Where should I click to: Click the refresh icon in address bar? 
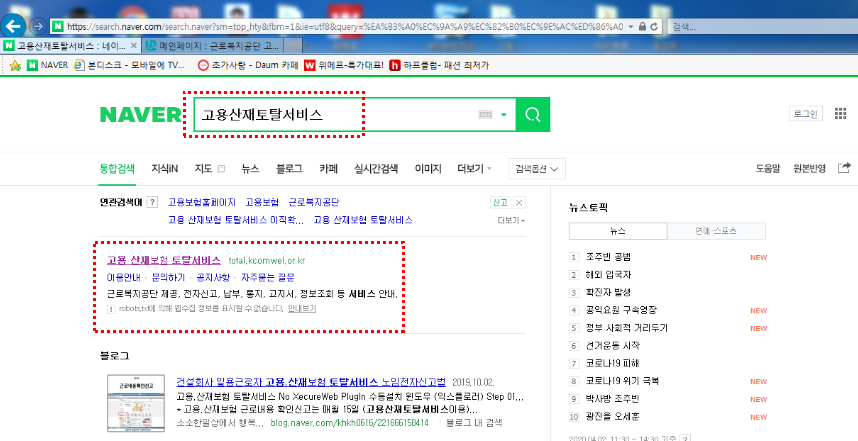653,26
